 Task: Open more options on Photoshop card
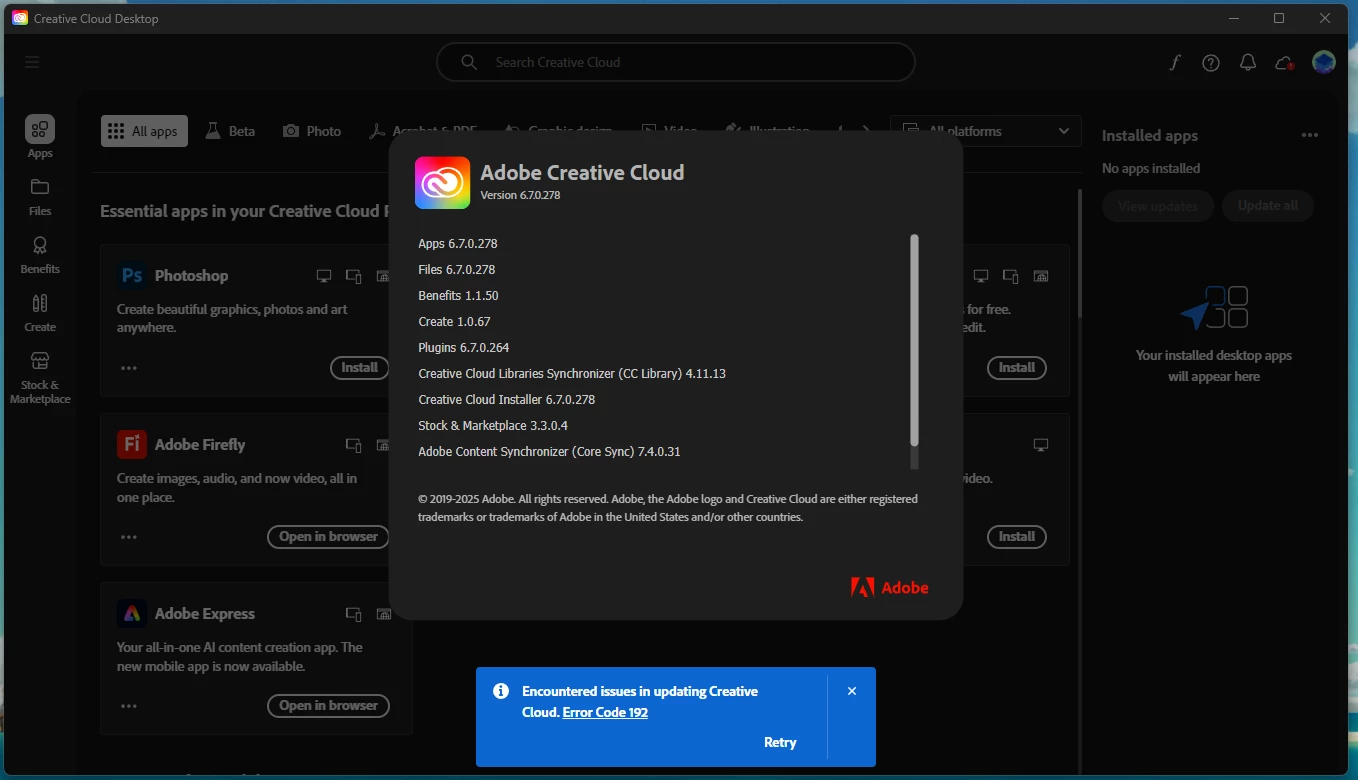tap(129, 368)
